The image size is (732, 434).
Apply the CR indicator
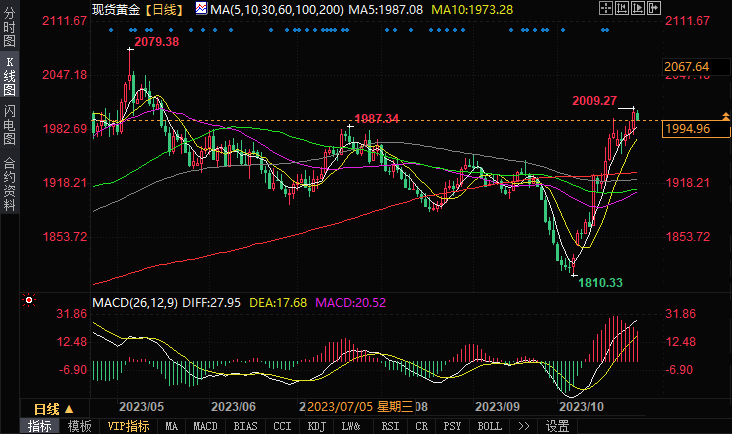pos(422,426)
